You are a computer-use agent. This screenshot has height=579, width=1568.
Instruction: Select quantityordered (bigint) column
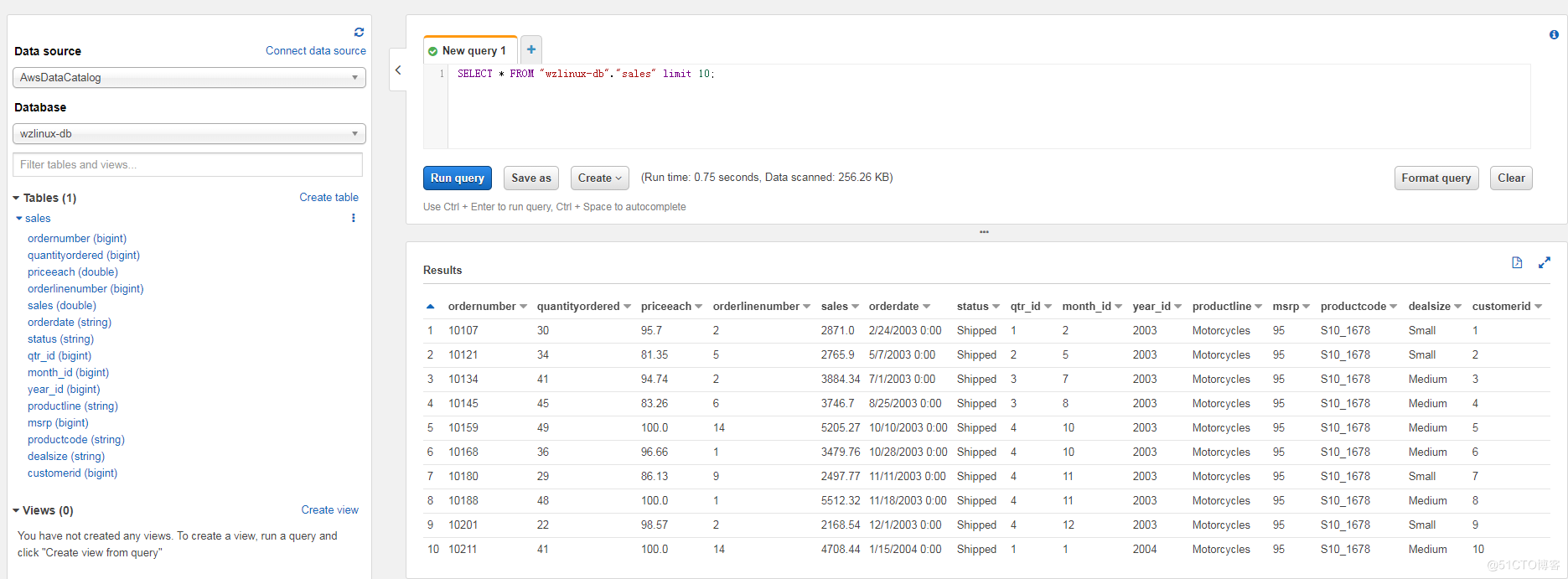84,255
